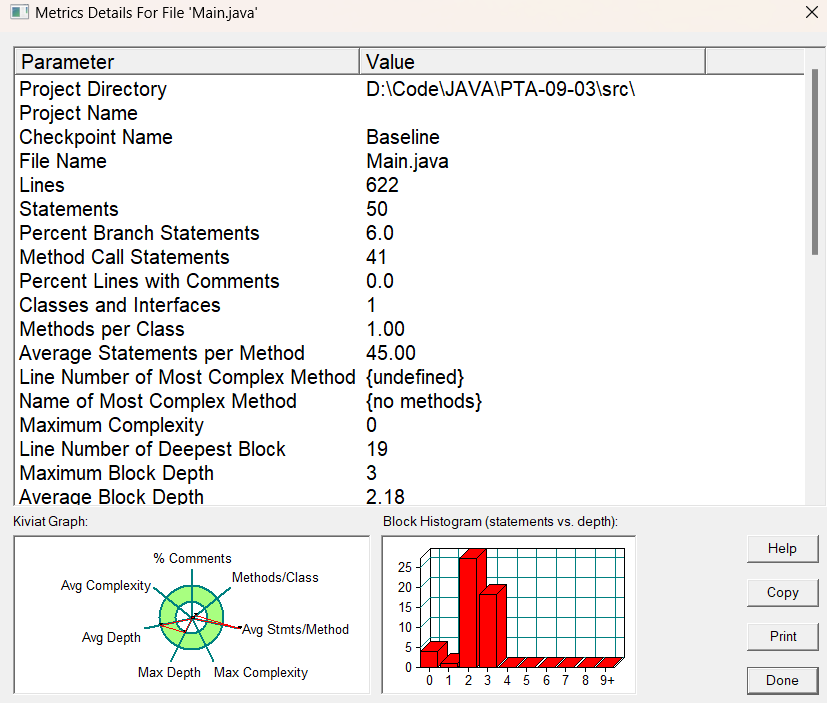Select Line Number of Most Complex Method
This screenshot has width=827, height=703.
[409, 377]
